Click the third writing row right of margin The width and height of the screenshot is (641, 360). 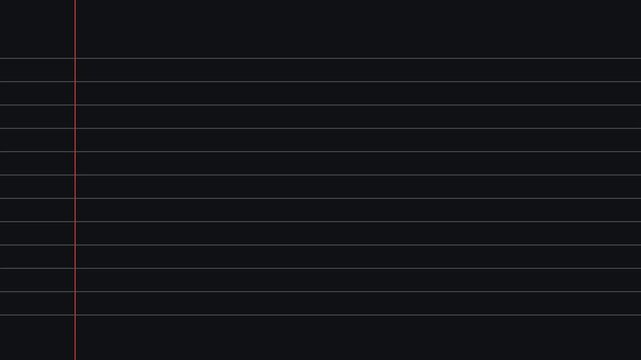pyautogui.click(x=359, y=117)
